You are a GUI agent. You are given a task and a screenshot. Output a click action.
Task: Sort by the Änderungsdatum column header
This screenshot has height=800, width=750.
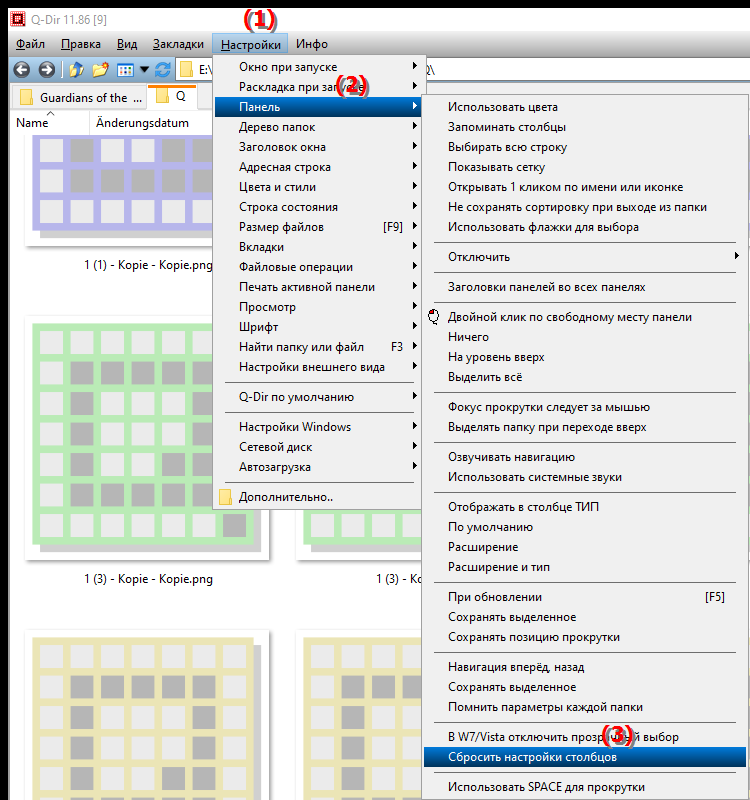[142, 123]
